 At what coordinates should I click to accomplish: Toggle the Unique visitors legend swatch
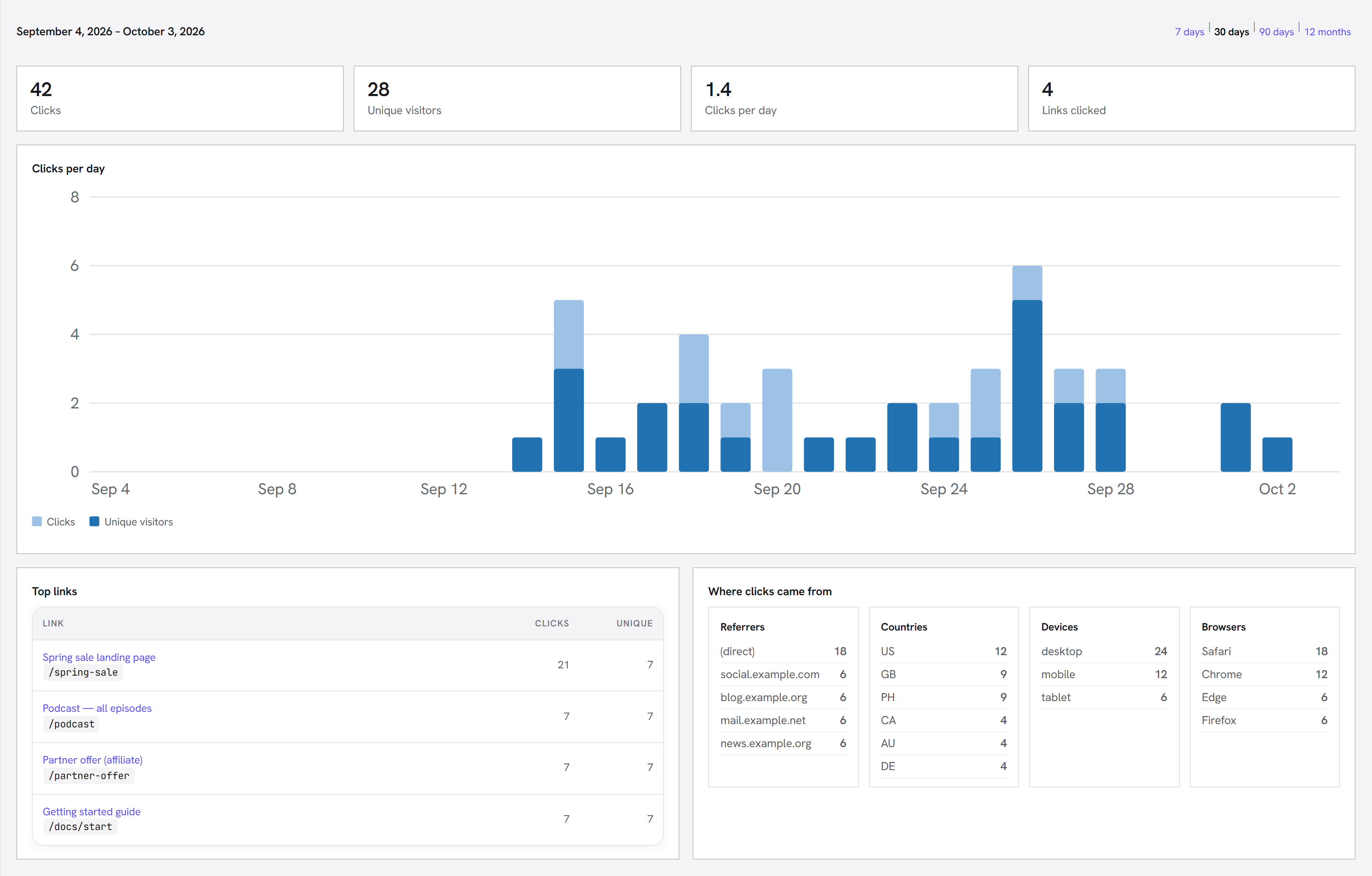pyautogui.click(x=95, y=521)
